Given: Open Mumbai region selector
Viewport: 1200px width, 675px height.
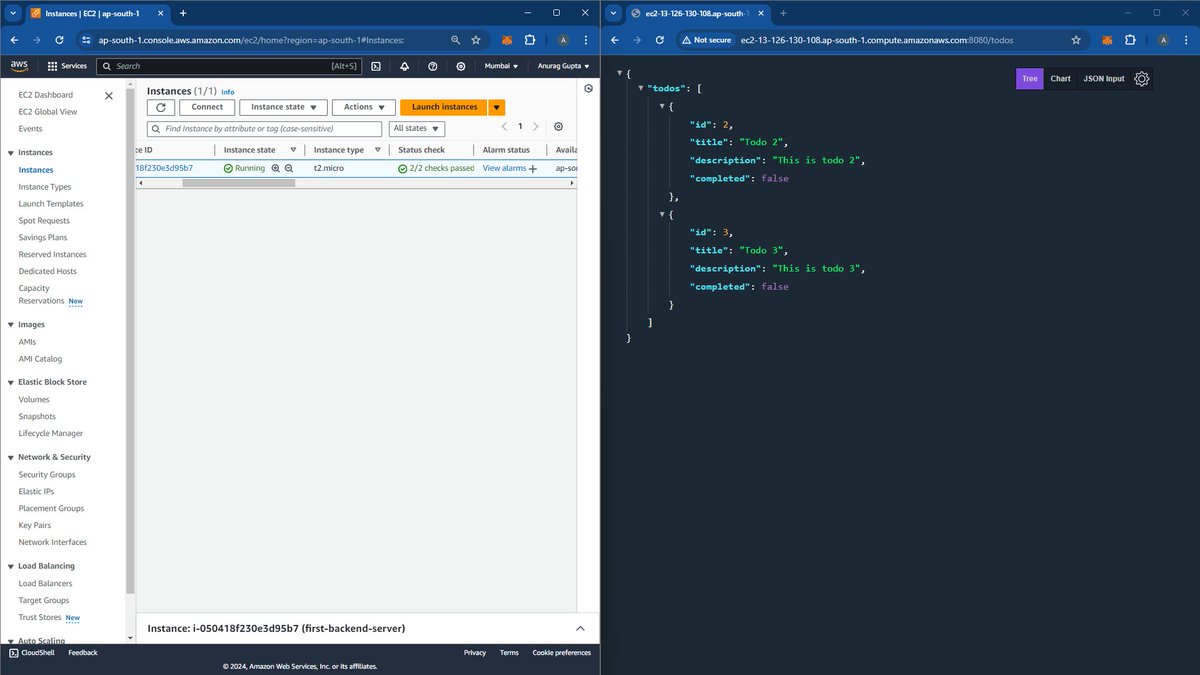Looking at the screenshot, I should pyautogui.click(x=502, y=66).
